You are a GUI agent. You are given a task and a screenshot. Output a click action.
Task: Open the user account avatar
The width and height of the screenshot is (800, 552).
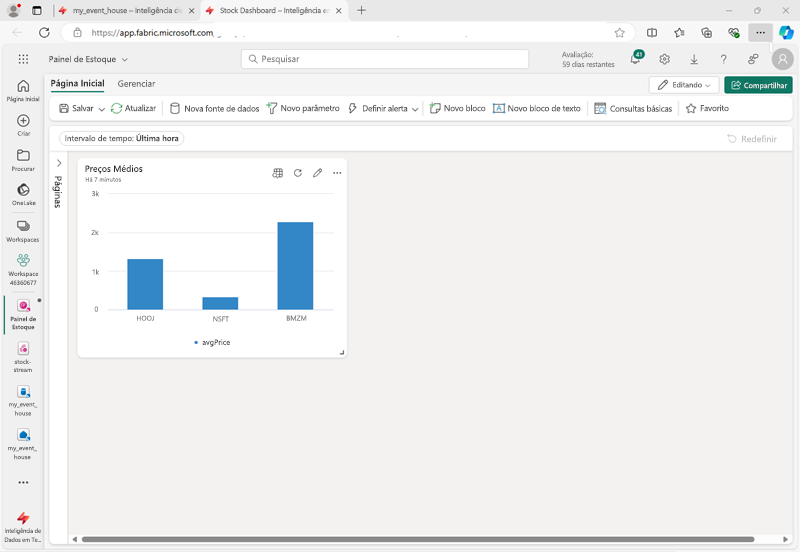point(783,59)
